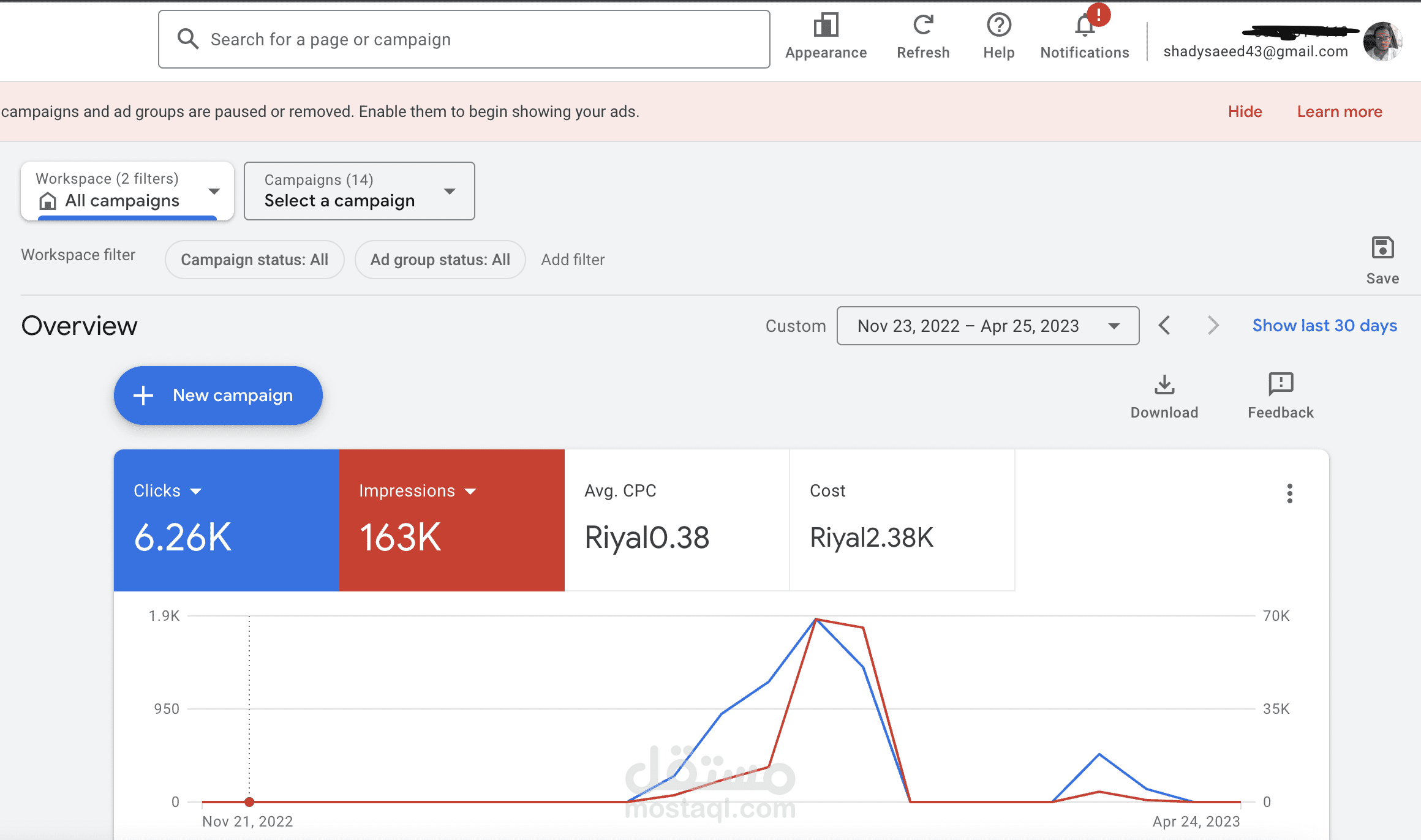Click the Save filter icon
This screenshot has width=1421, height=840.
click(1382, 249)
